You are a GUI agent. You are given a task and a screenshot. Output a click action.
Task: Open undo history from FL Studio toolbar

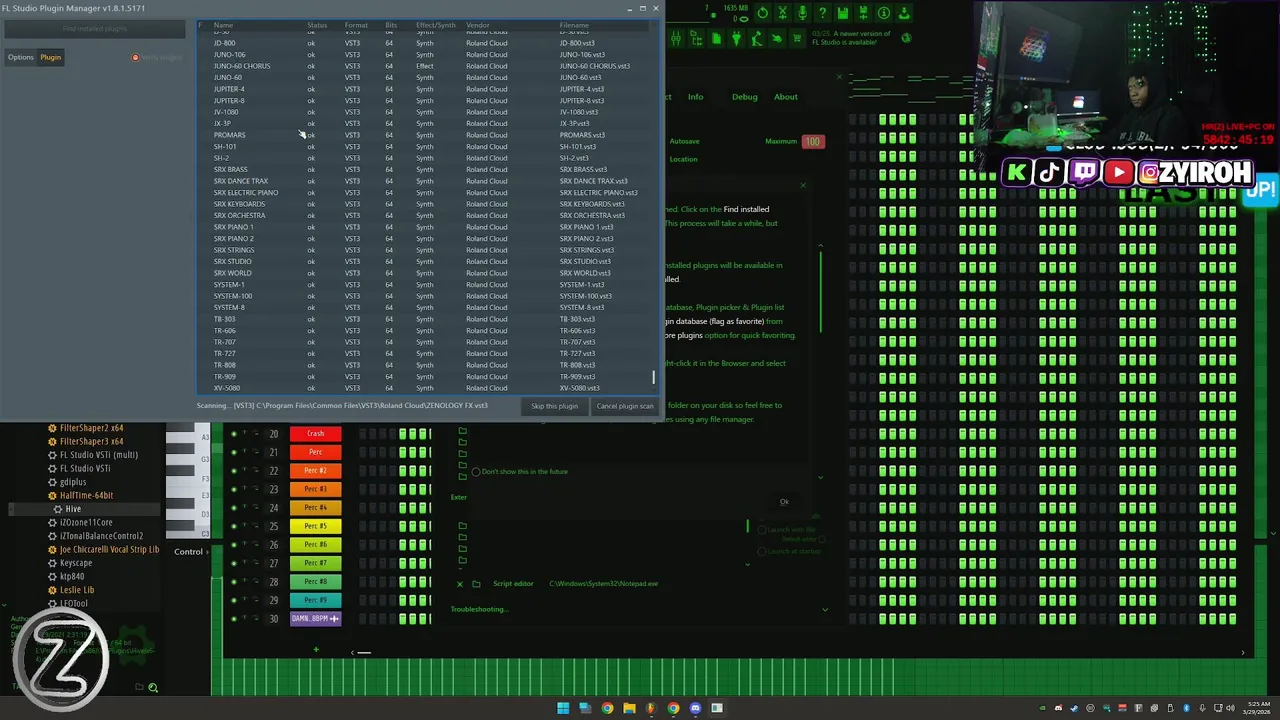(763, 13)
